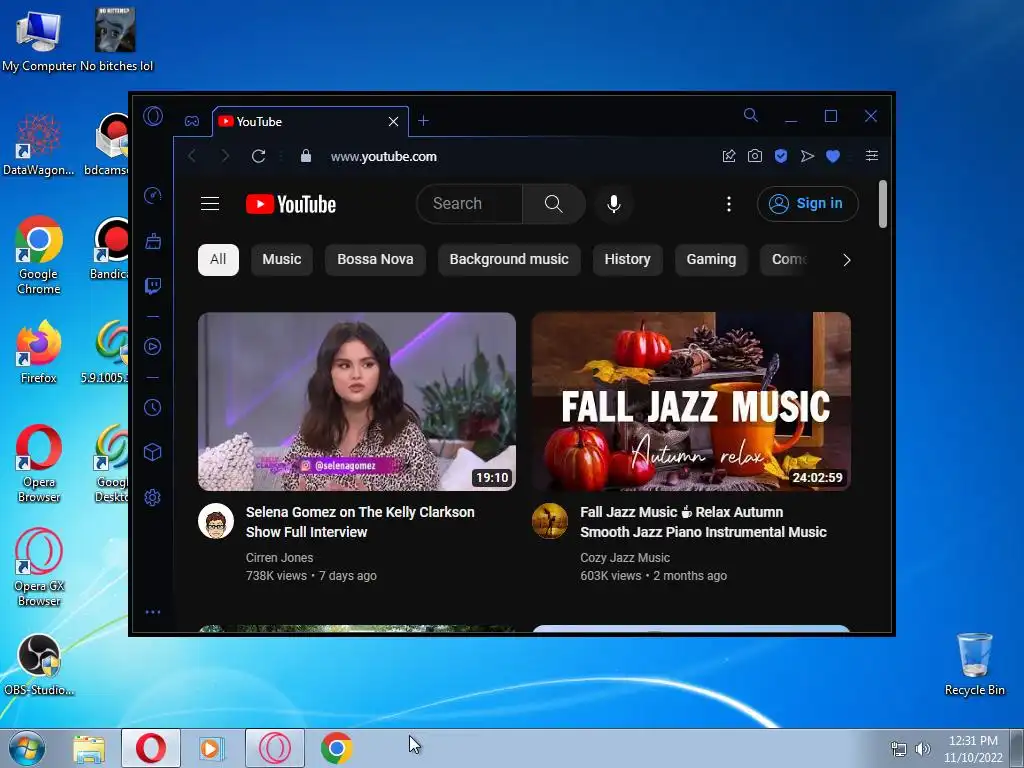Open the send/flow arrow icon in address bar
This screenshot has width=1024, height=768.
pos(807,156)
